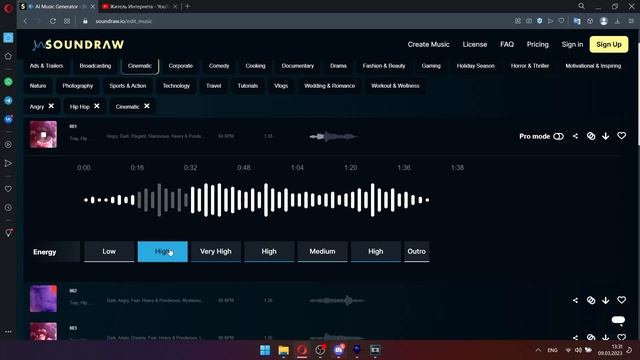Image resolution: width=640 pixels, height=360 pixels.
Task: Open new browser tab with plus
Action: point(187,6)
